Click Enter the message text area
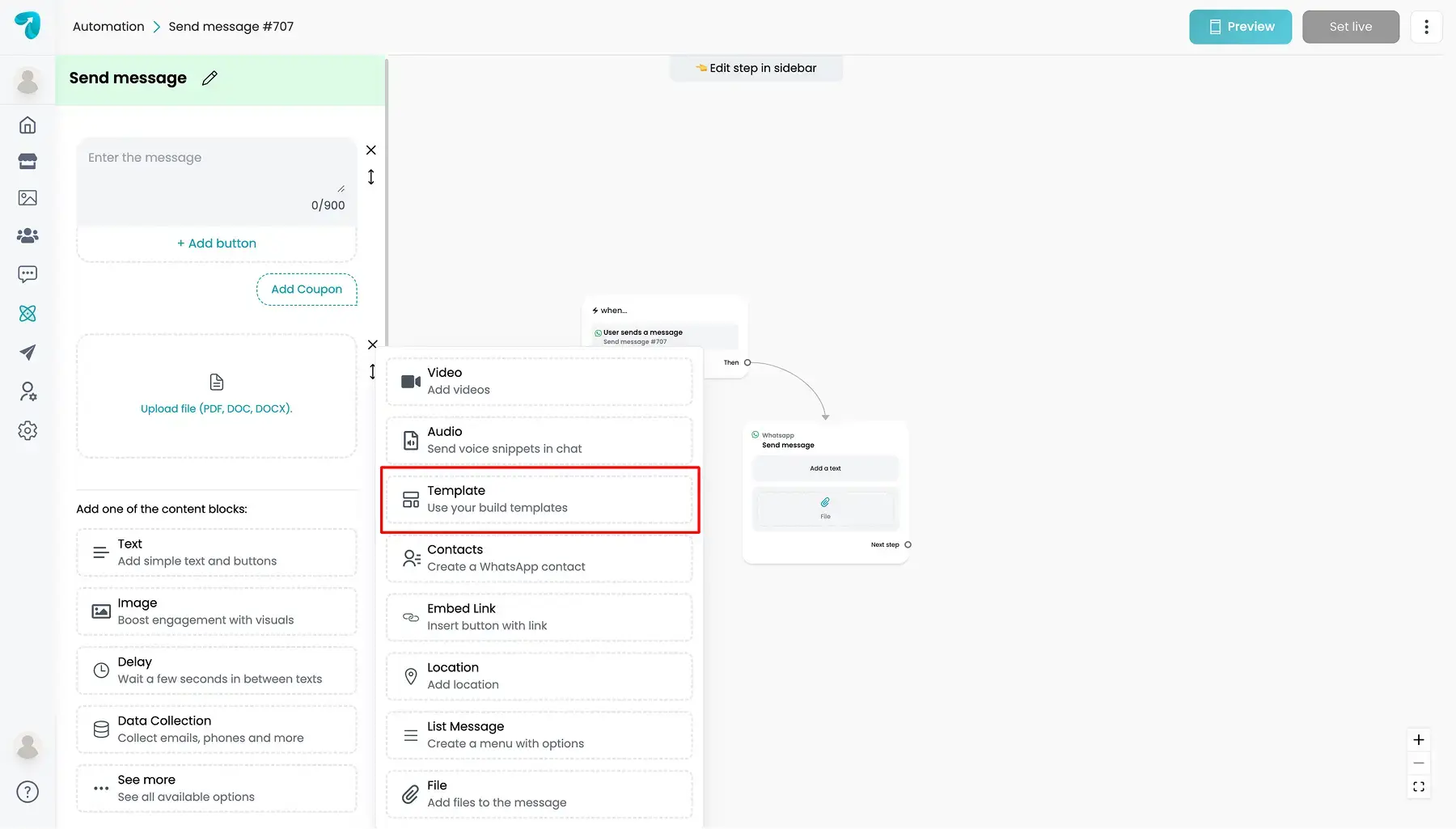Image resolution: width=1456 pixels, height=829 pixels. click(217, 181)
